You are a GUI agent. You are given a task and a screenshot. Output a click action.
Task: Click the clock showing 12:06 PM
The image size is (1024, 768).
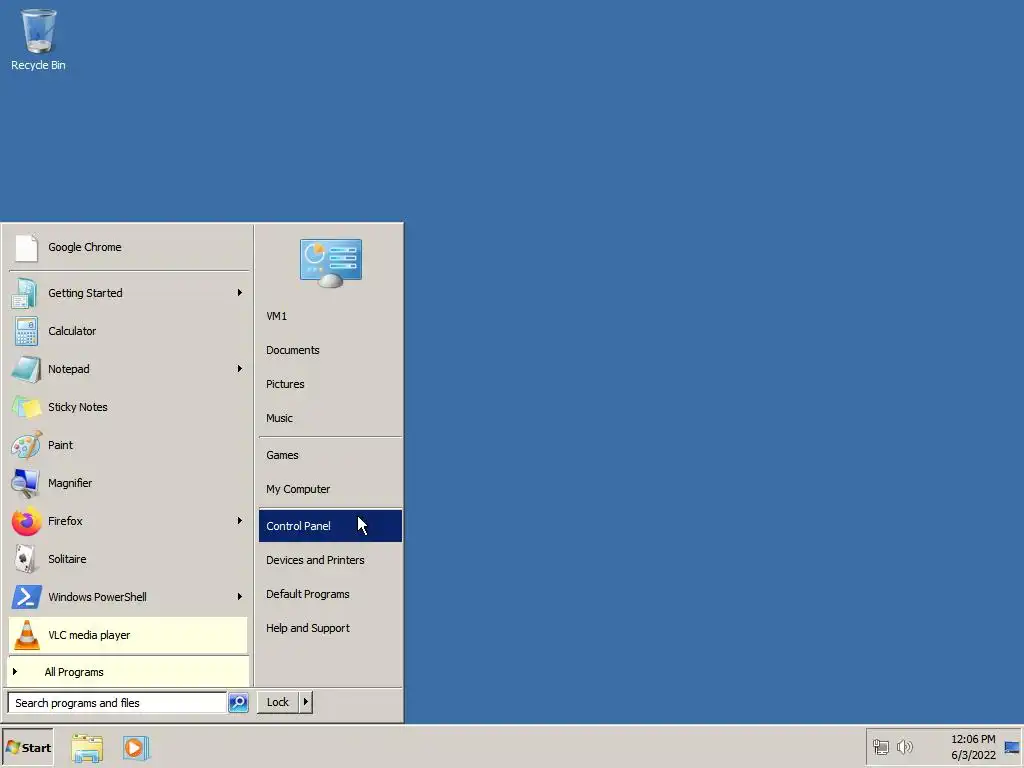click(x=973, y=739)
